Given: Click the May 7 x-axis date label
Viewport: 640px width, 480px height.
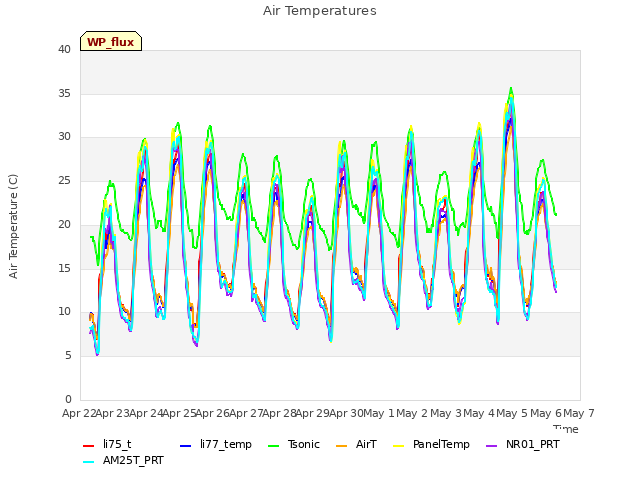Looking at the screenshot, I should coord(579,413).
